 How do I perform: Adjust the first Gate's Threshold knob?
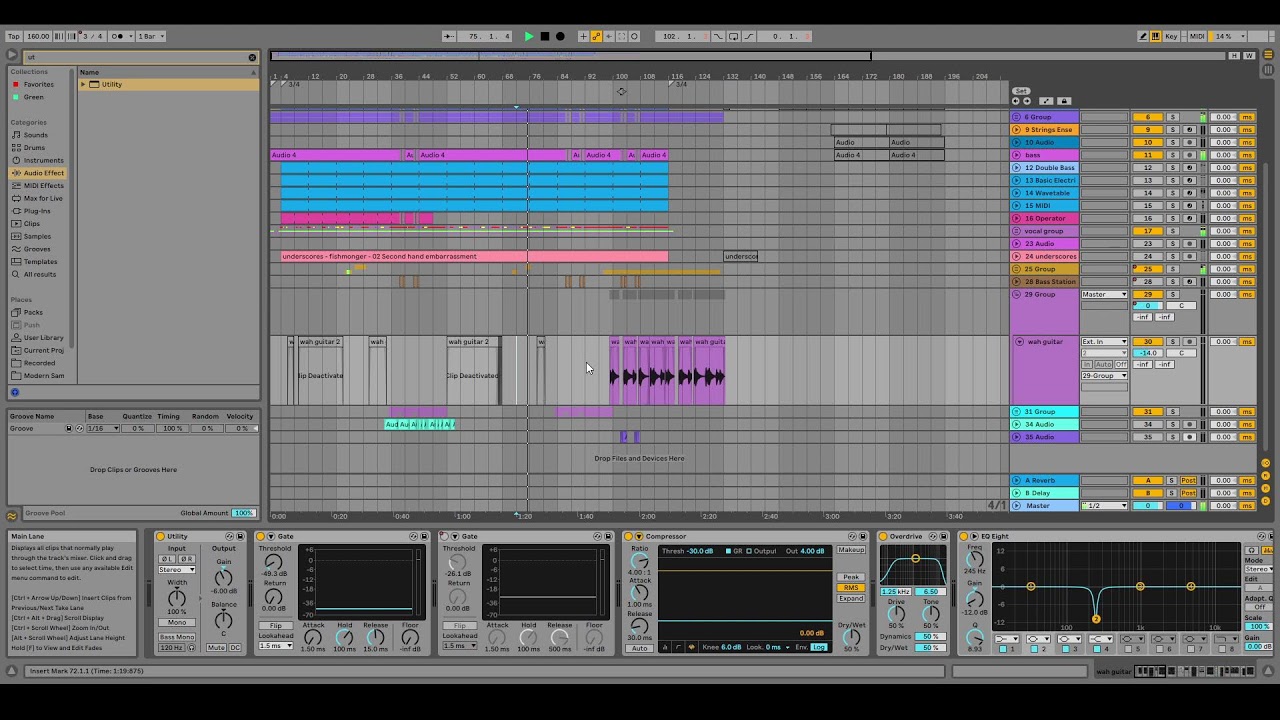[273, 562]
